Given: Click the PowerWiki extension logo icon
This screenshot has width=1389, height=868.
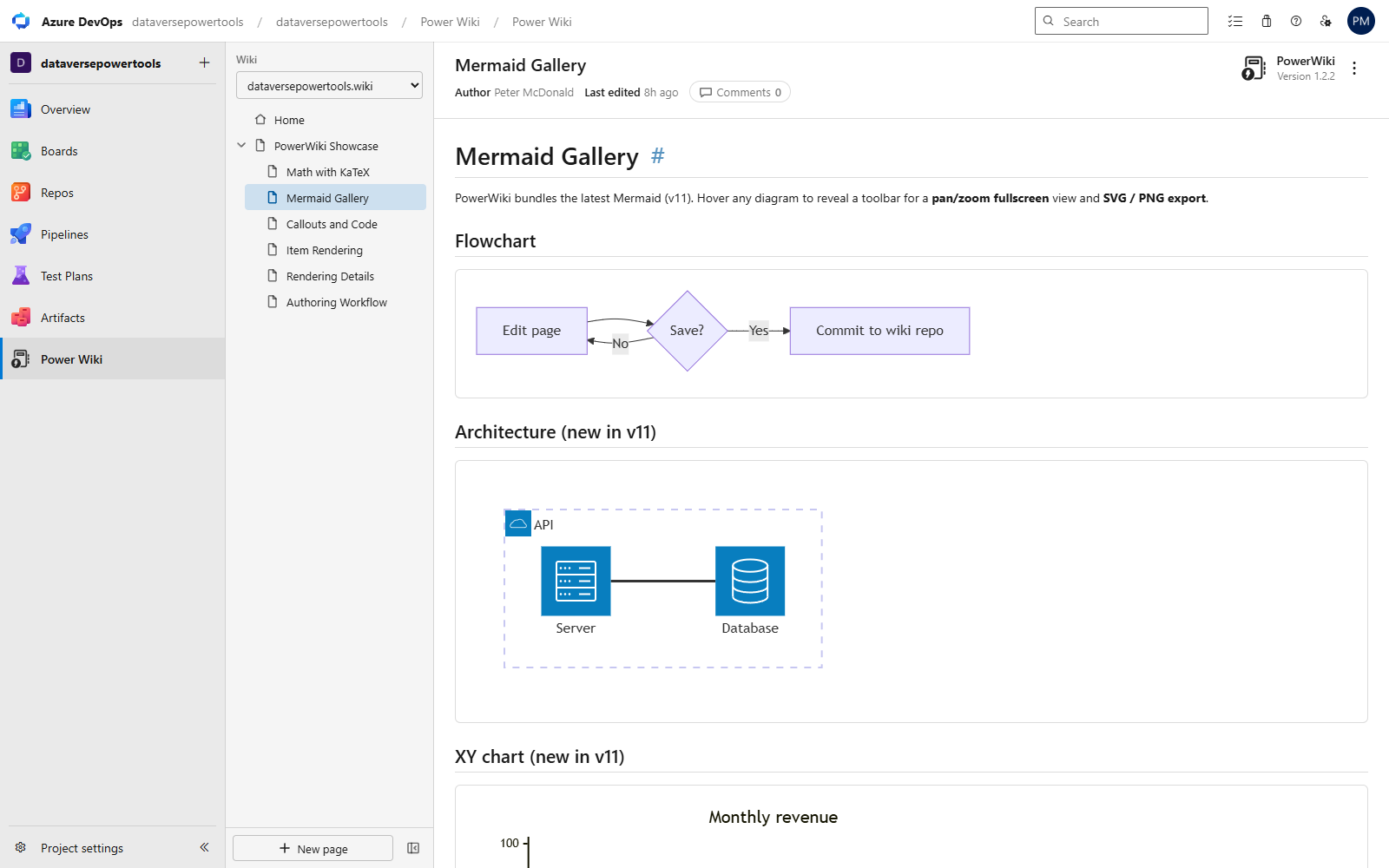Looking at the screenshot, I should pyautogui.click(x=1254, y=68).
